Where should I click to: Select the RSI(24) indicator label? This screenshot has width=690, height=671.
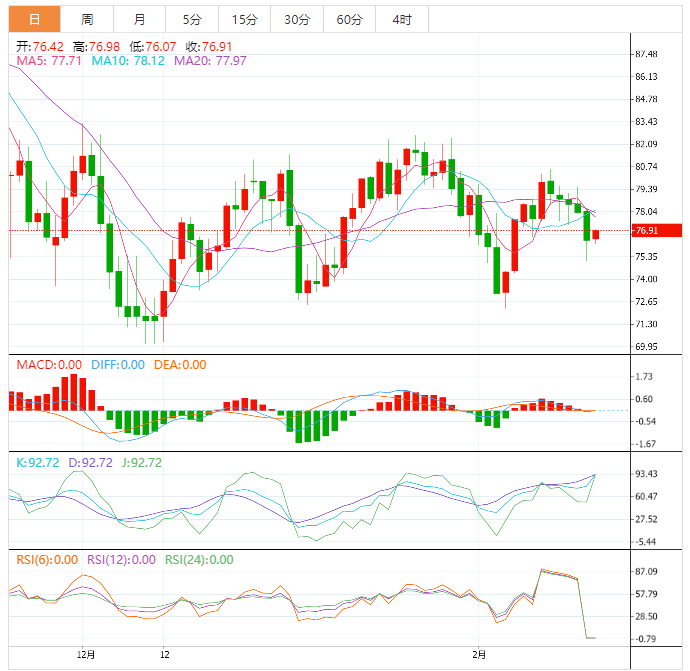(x=199, y=560)
